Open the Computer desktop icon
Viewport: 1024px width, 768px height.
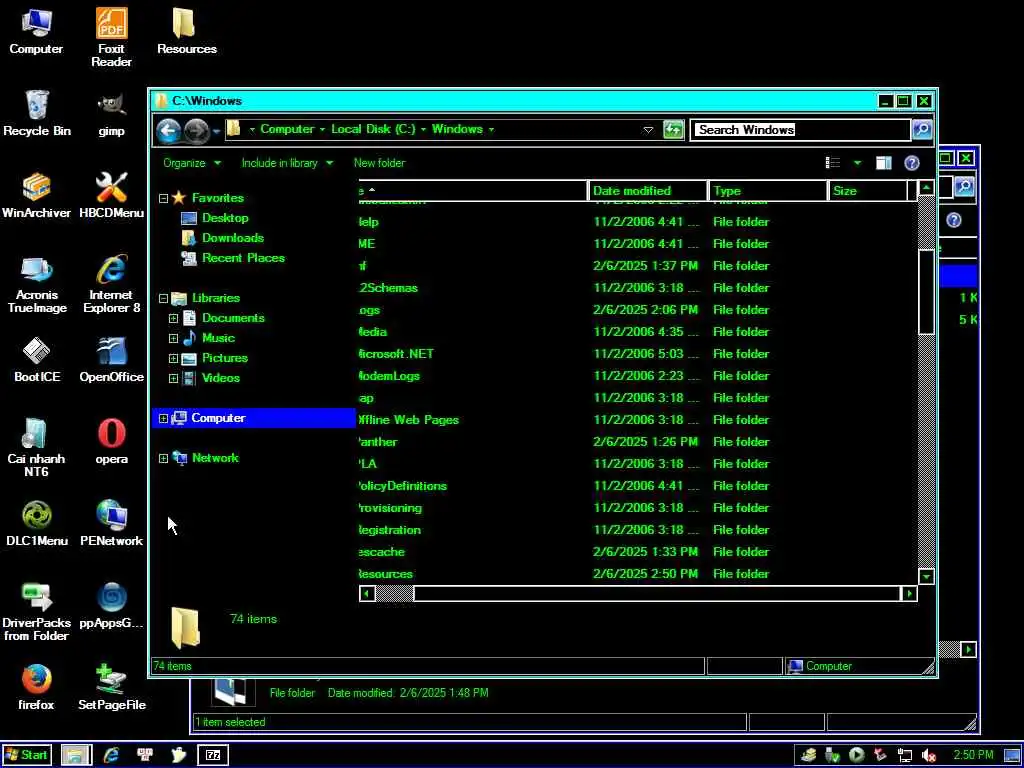coord(37,31)
